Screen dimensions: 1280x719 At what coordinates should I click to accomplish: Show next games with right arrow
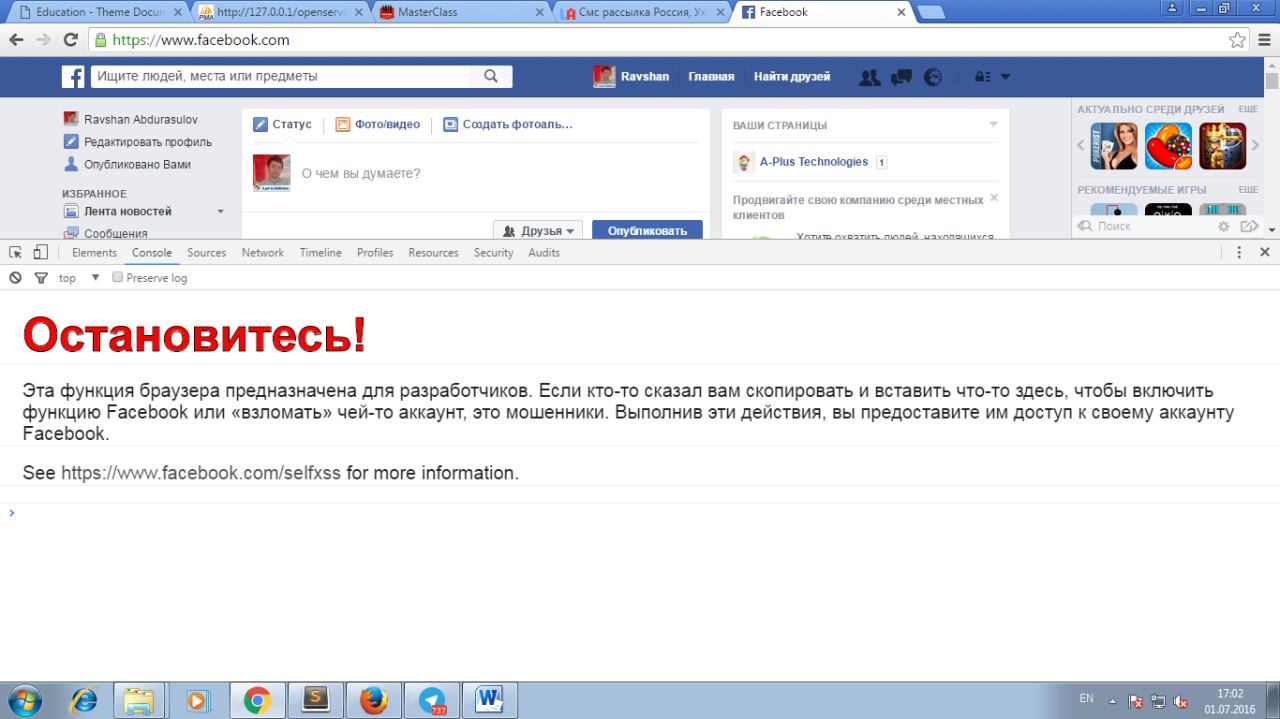[x=1255, y=146]
